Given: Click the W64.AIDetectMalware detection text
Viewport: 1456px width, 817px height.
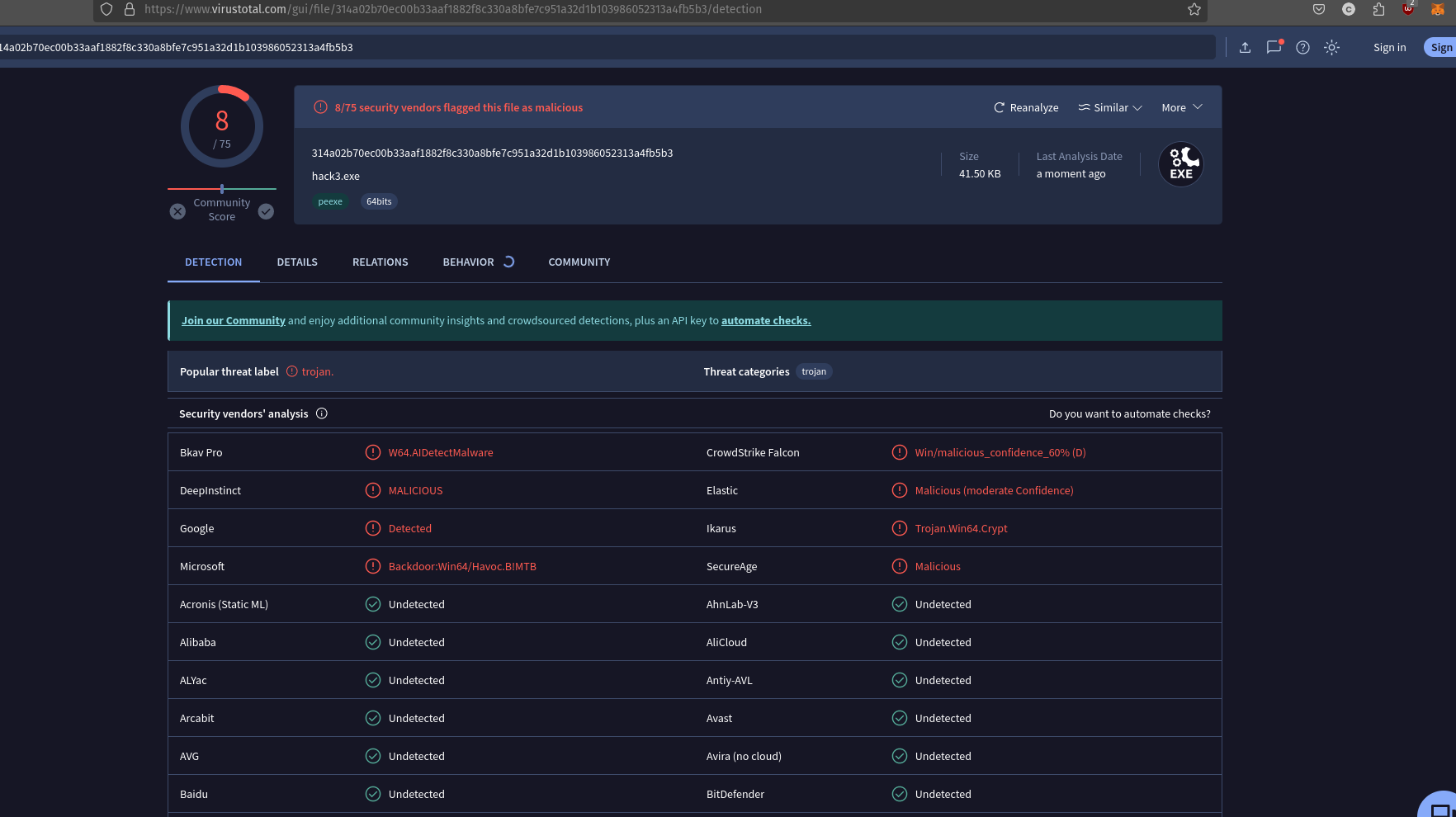Looking at the screenshot, I should tap(441, 453).
